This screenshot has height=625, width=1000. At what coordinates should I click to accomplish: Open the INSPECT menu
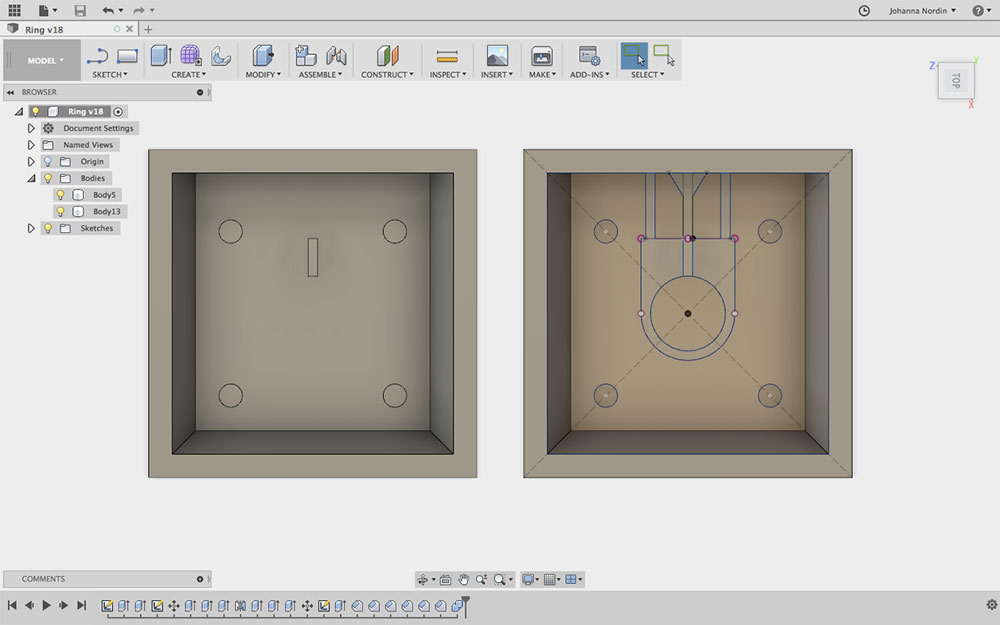coord(448,75)
